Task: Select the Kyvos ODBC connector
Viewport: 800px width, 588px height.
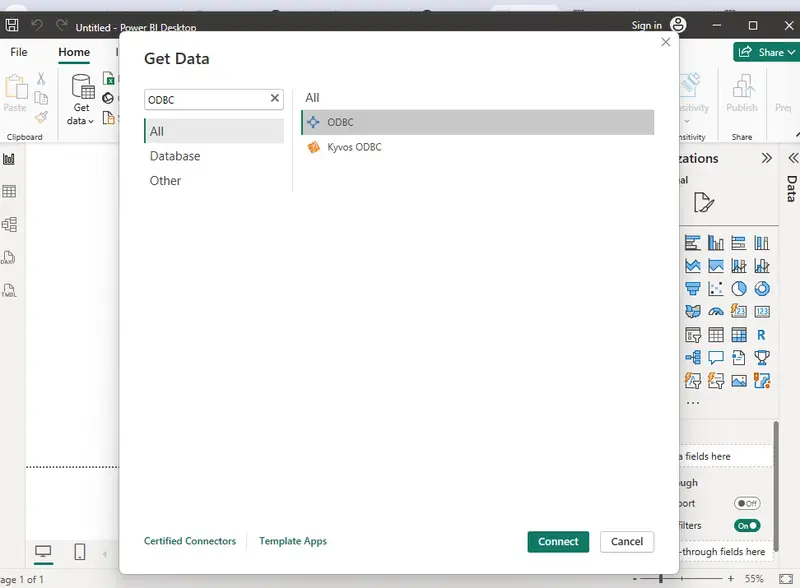Action: pyautogui.click(x=478, y=147)
